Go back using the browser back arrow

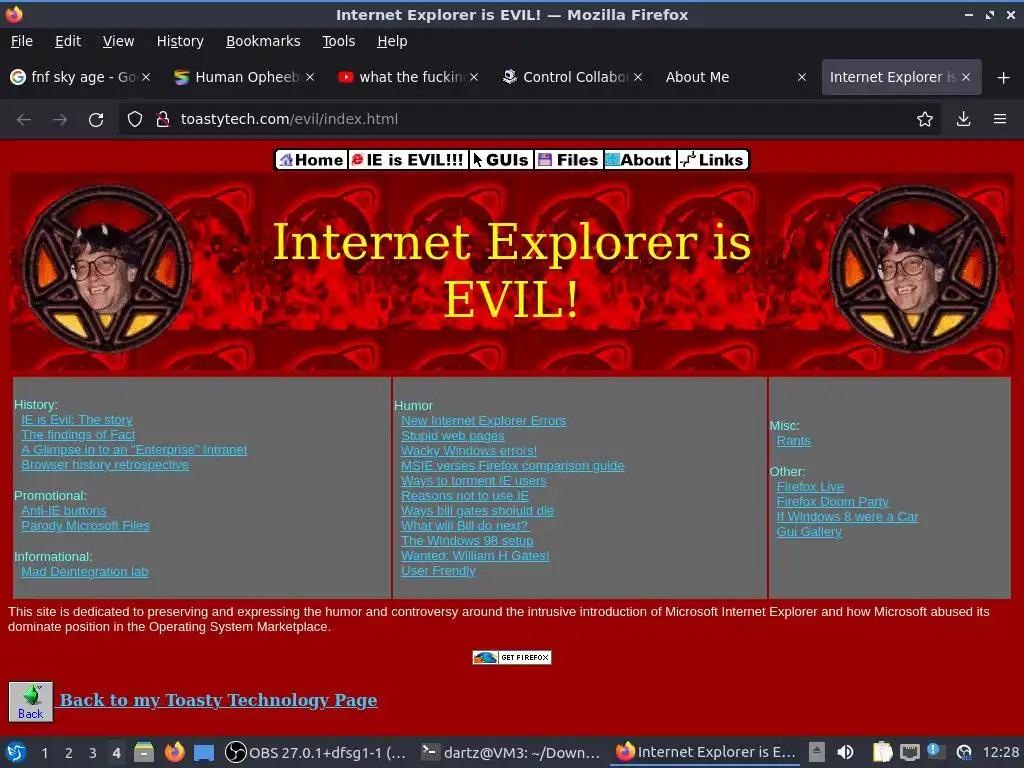pos(24,120)
